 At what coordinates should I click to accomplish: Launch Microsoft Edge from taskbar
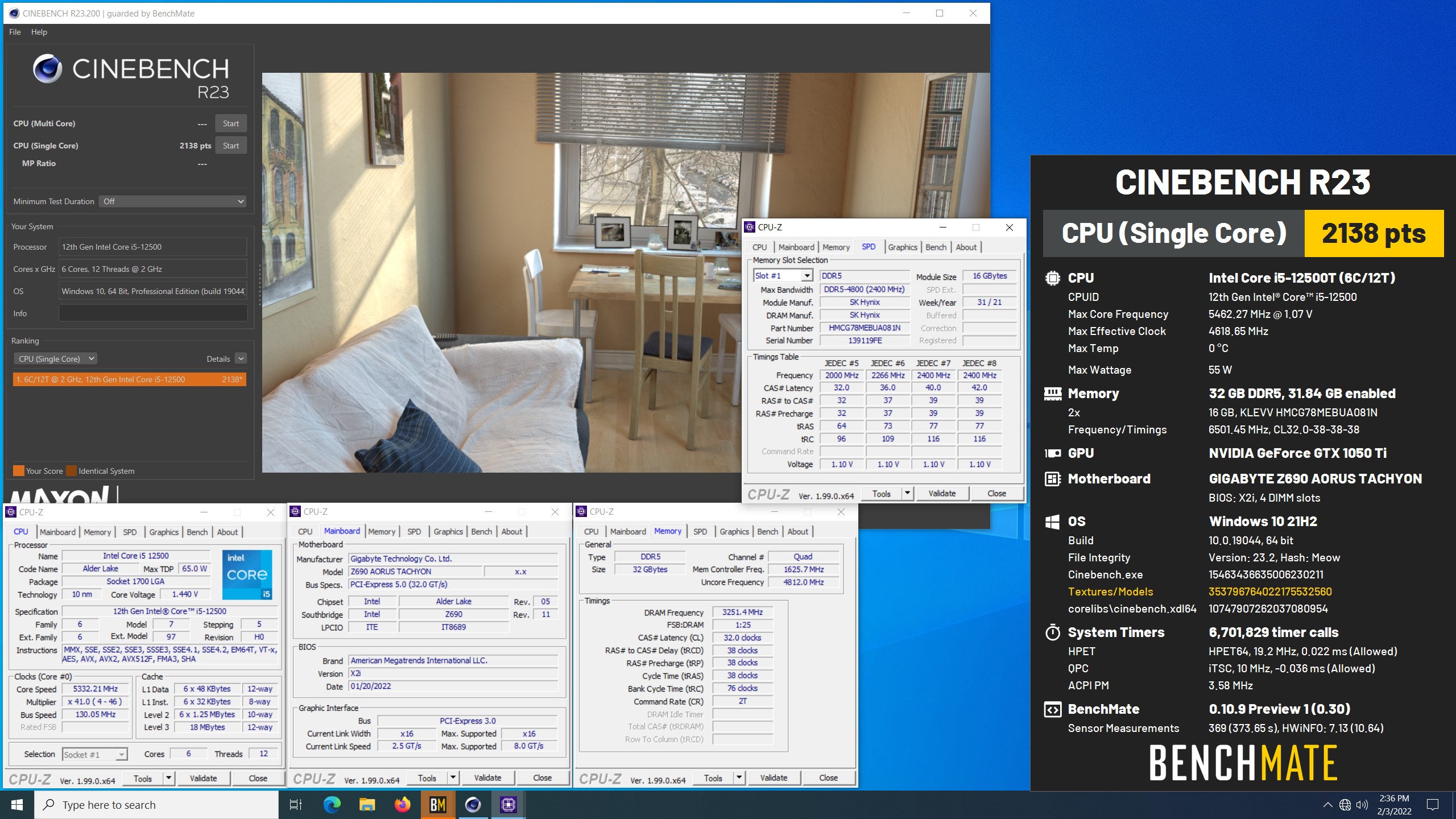pyautogui.click(x=332, y=805)
